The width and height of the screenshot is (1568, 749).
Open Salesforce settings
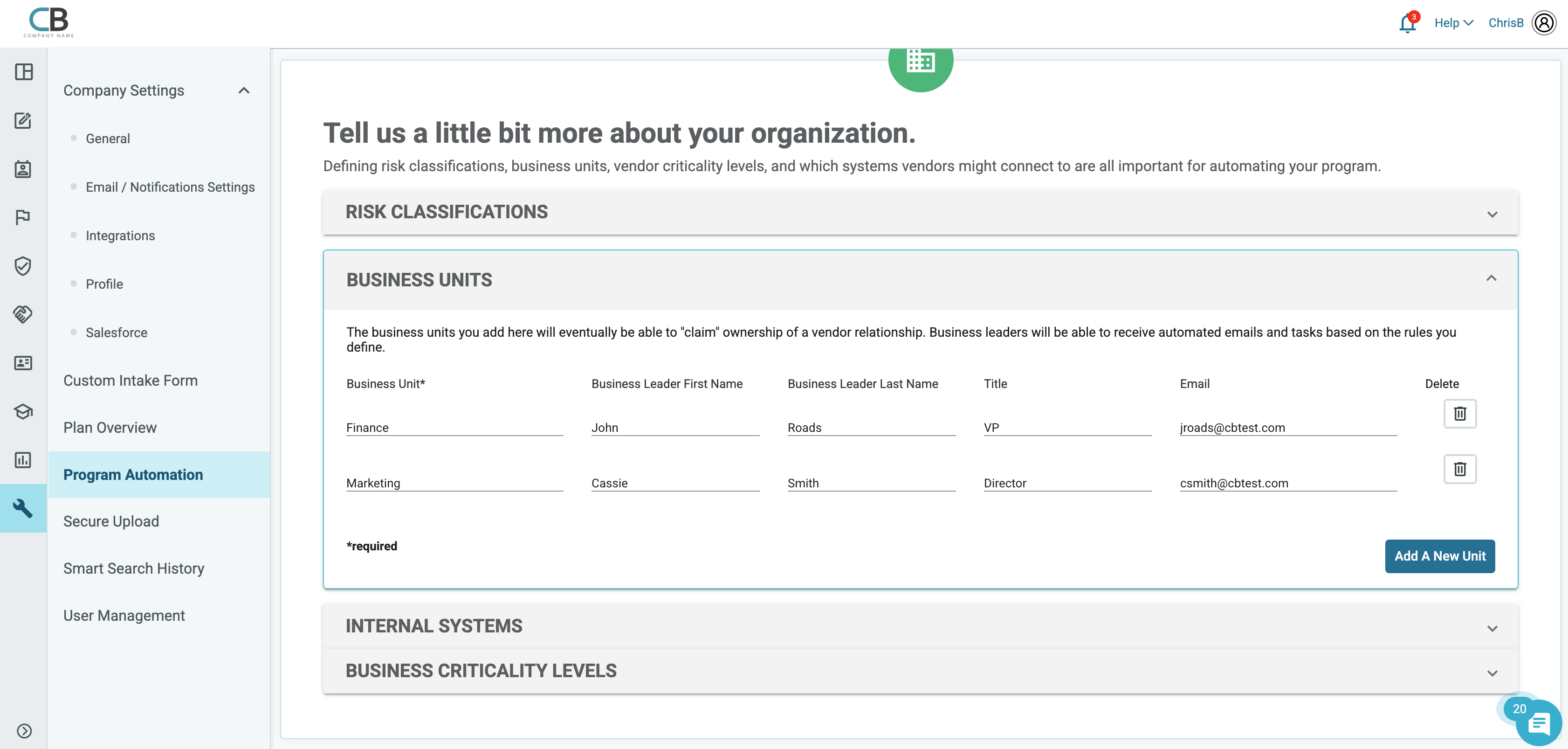[116, 333]
